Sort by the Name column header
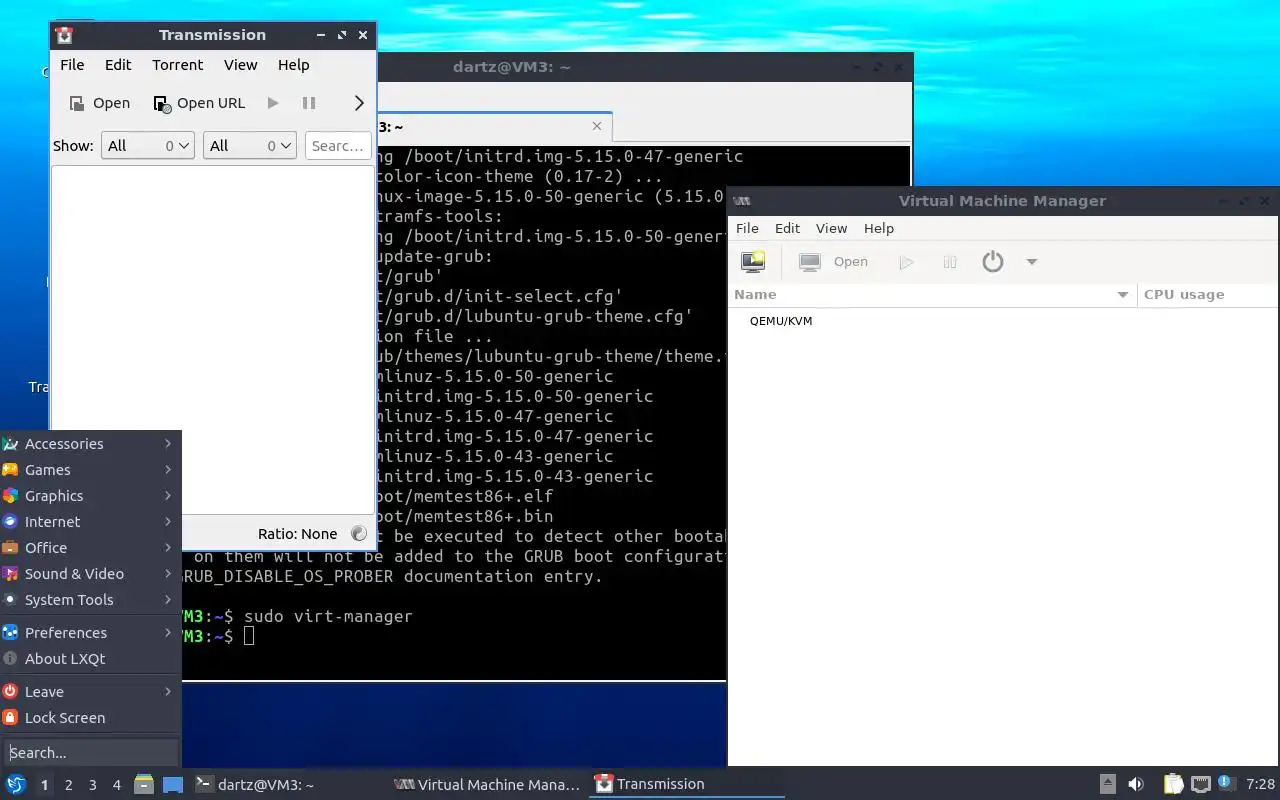Image resolution: width=1280 pixels, height=800 pixels. [x=933, y=294]
